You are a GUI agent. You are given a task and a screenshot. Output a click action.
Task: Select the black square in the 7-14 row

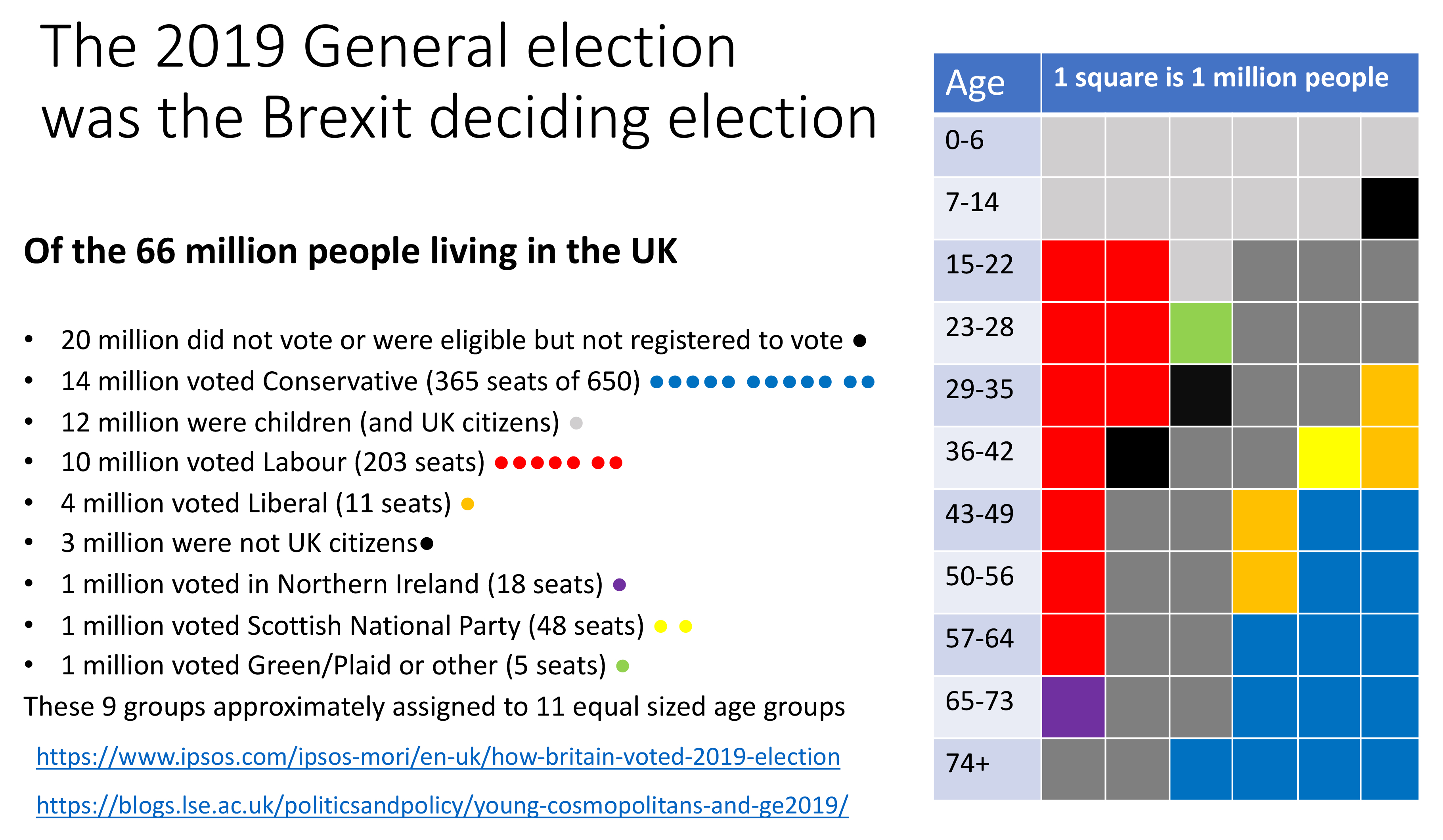[x=1390, y=208]
